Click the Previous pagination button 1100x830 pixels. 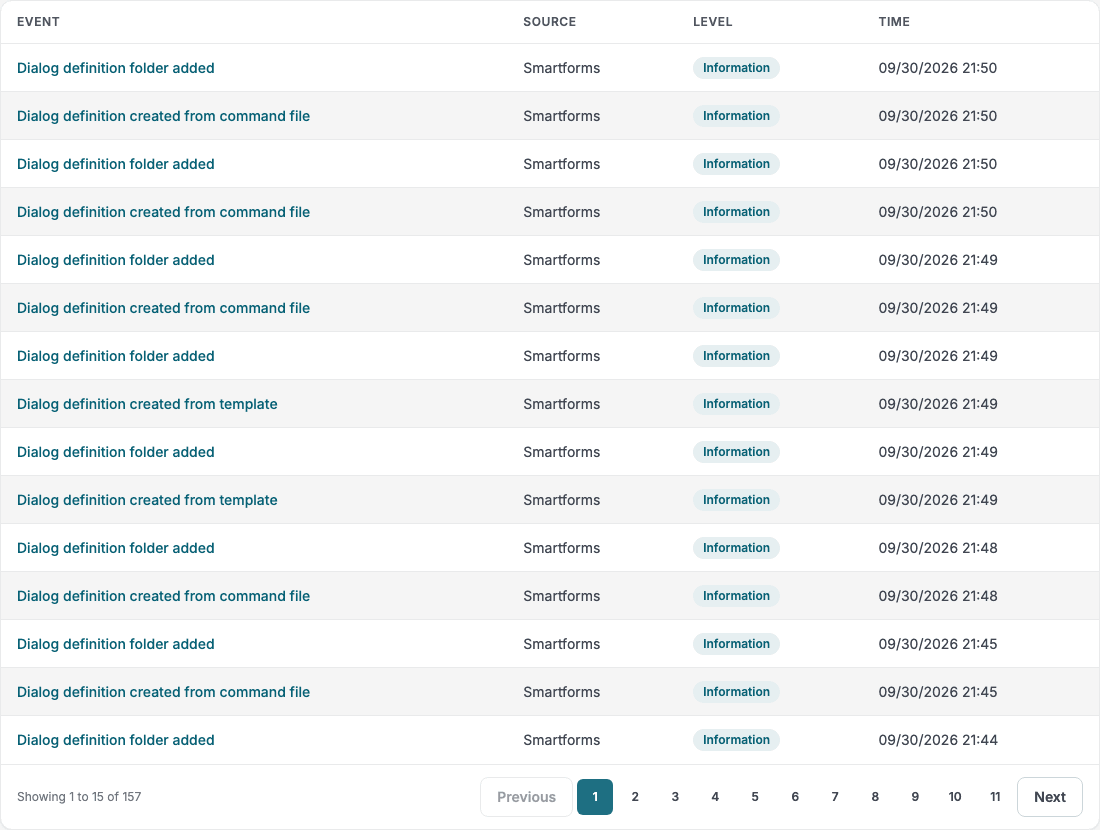[526, 796]
